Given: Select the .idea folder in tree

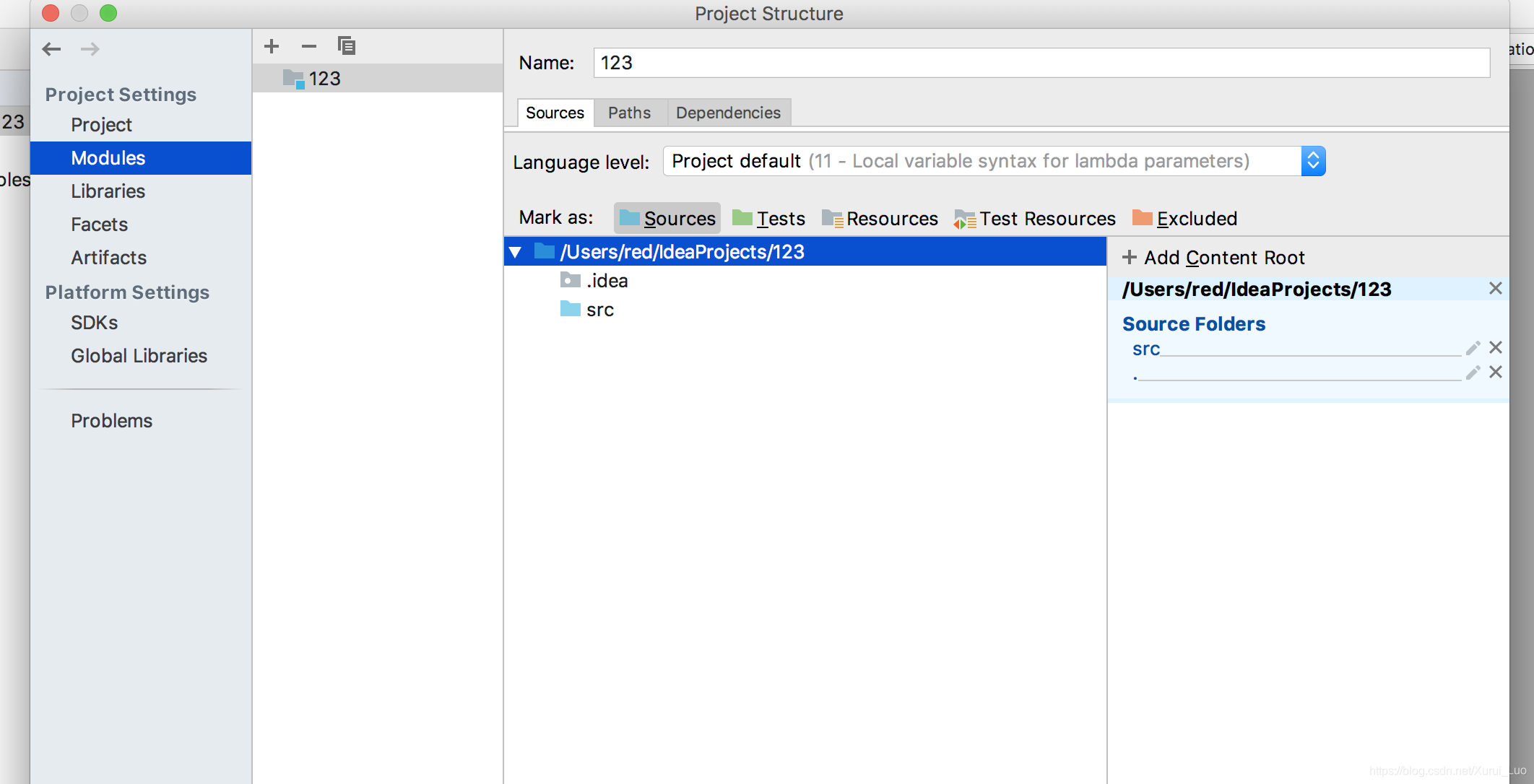Looking at the screenshot, I should click(x=607, y=281).
